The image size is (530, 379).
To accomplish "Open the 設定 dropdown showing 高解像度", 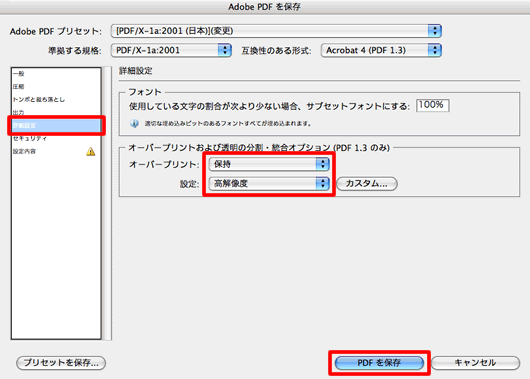I will tap(269, 184).
